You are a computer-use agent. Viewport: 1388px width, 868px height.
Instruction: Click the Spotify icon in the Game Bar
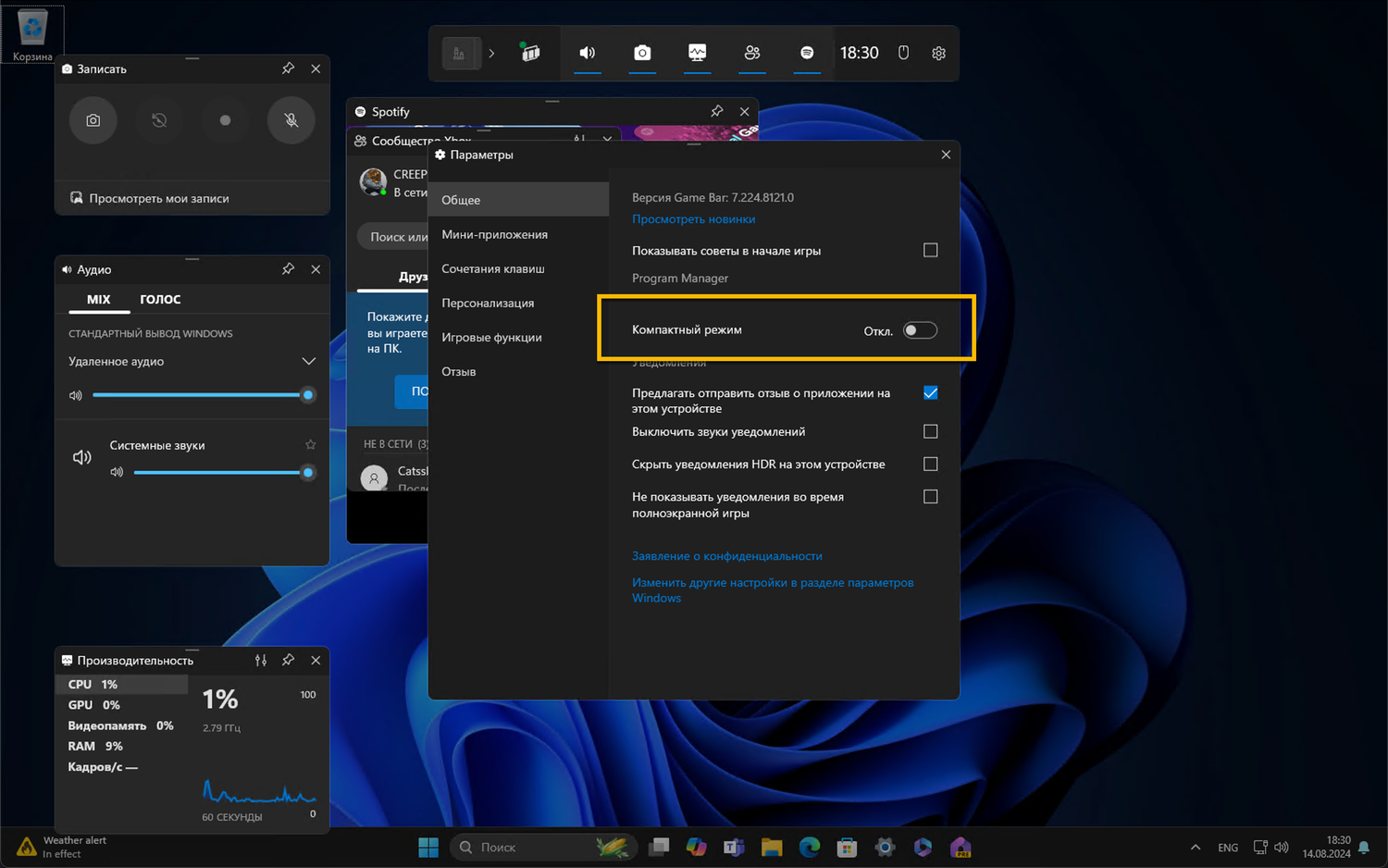(807, 54)
